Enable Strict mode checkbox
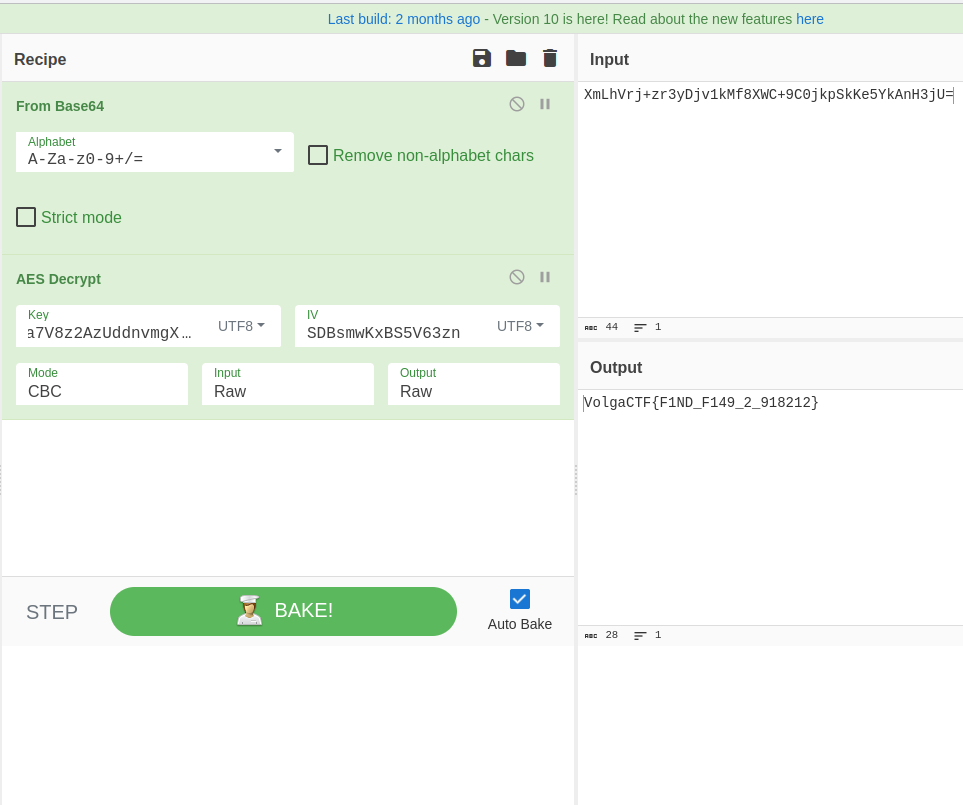Viewport: 963px width, 805px height. point(26,217)
